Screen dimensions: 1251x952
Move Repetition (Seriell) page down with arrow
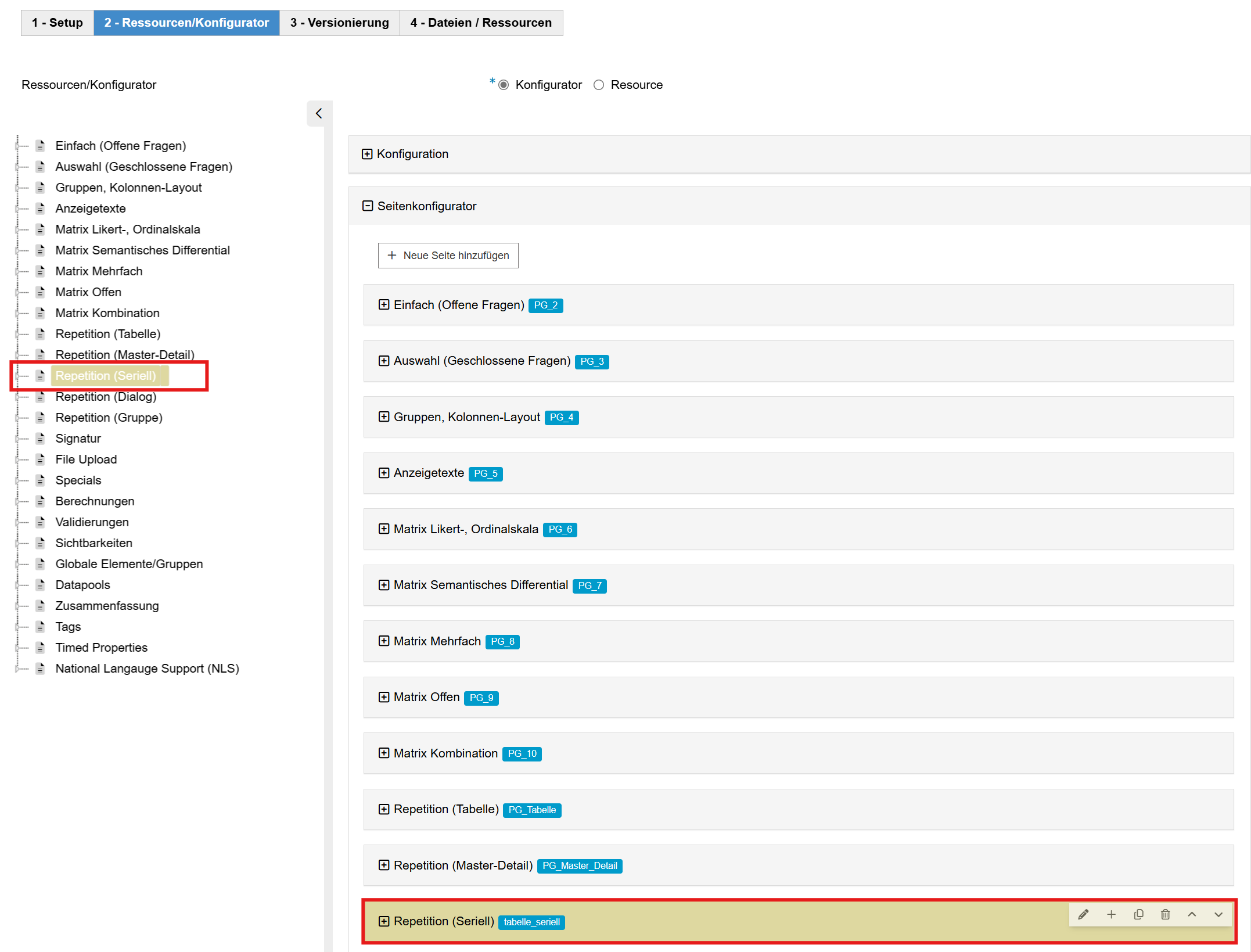[x=1218, y=915]
